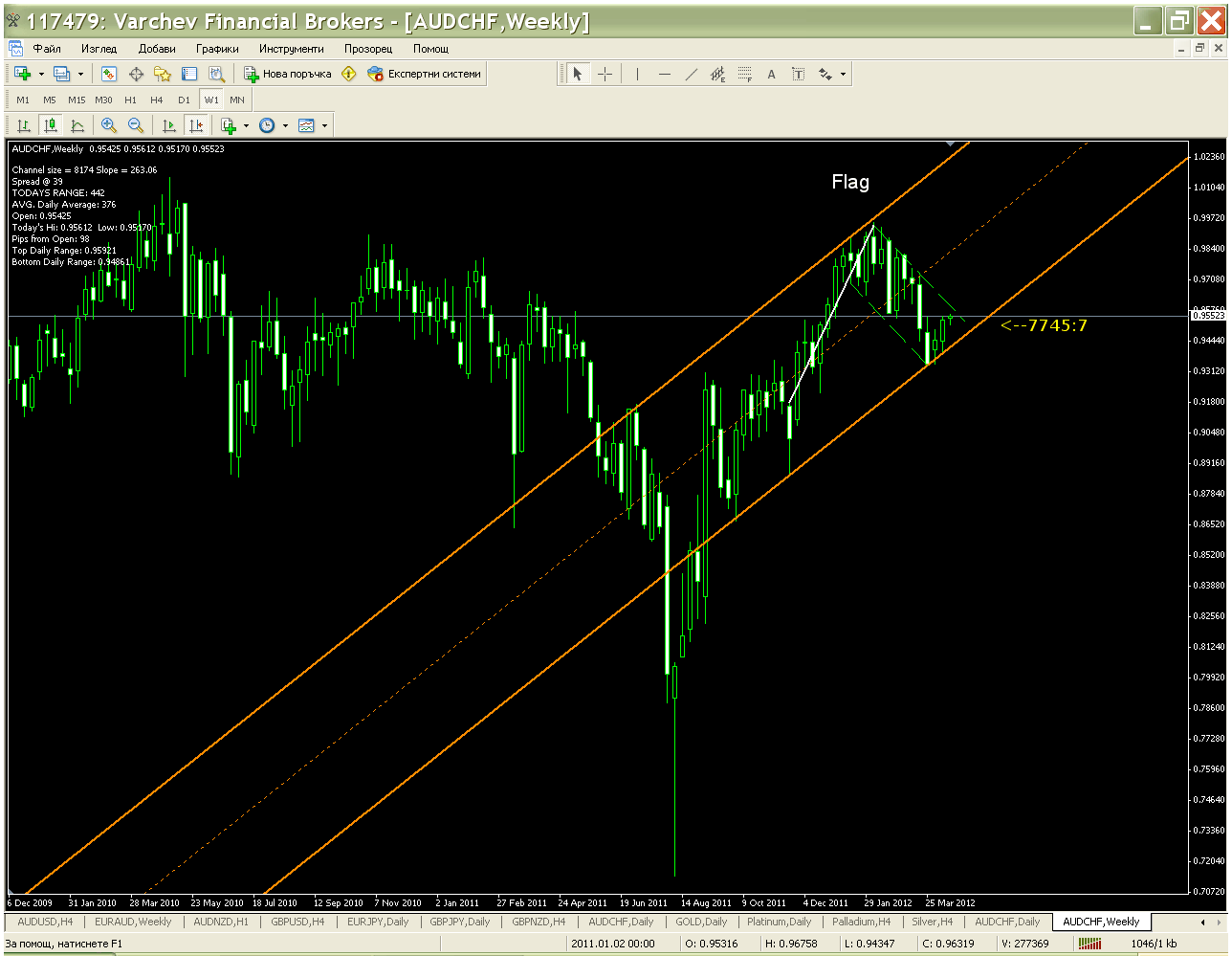Select the Trendline drawing tool
The image size is (1232, 956).
(692, 74)
